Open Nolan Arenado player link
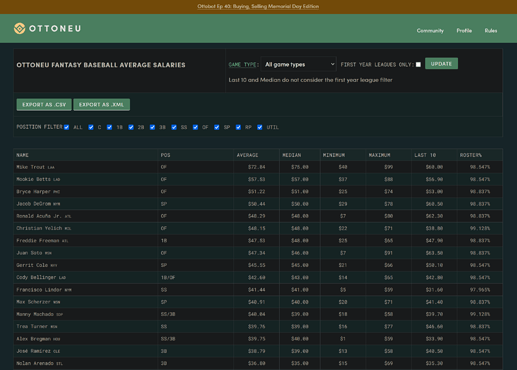517x370 pixels. coord(35,363)
